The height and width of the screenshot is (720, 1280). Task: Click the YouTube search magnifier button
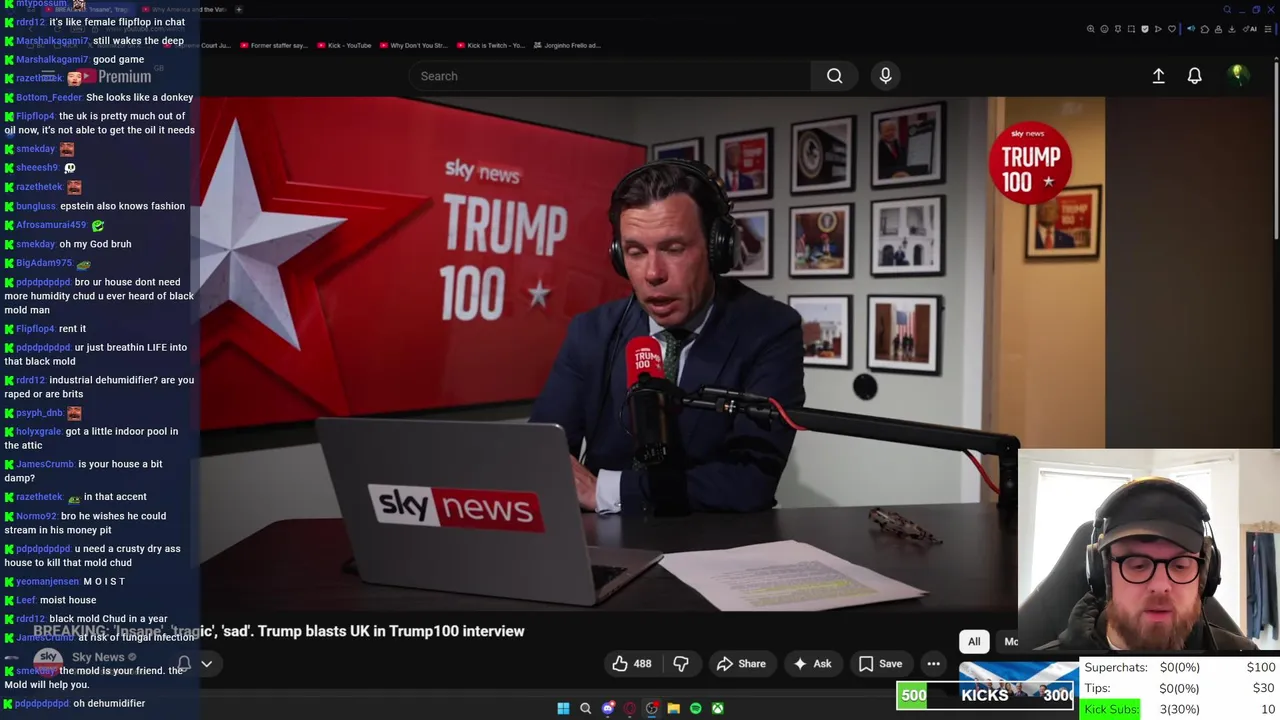834,76
